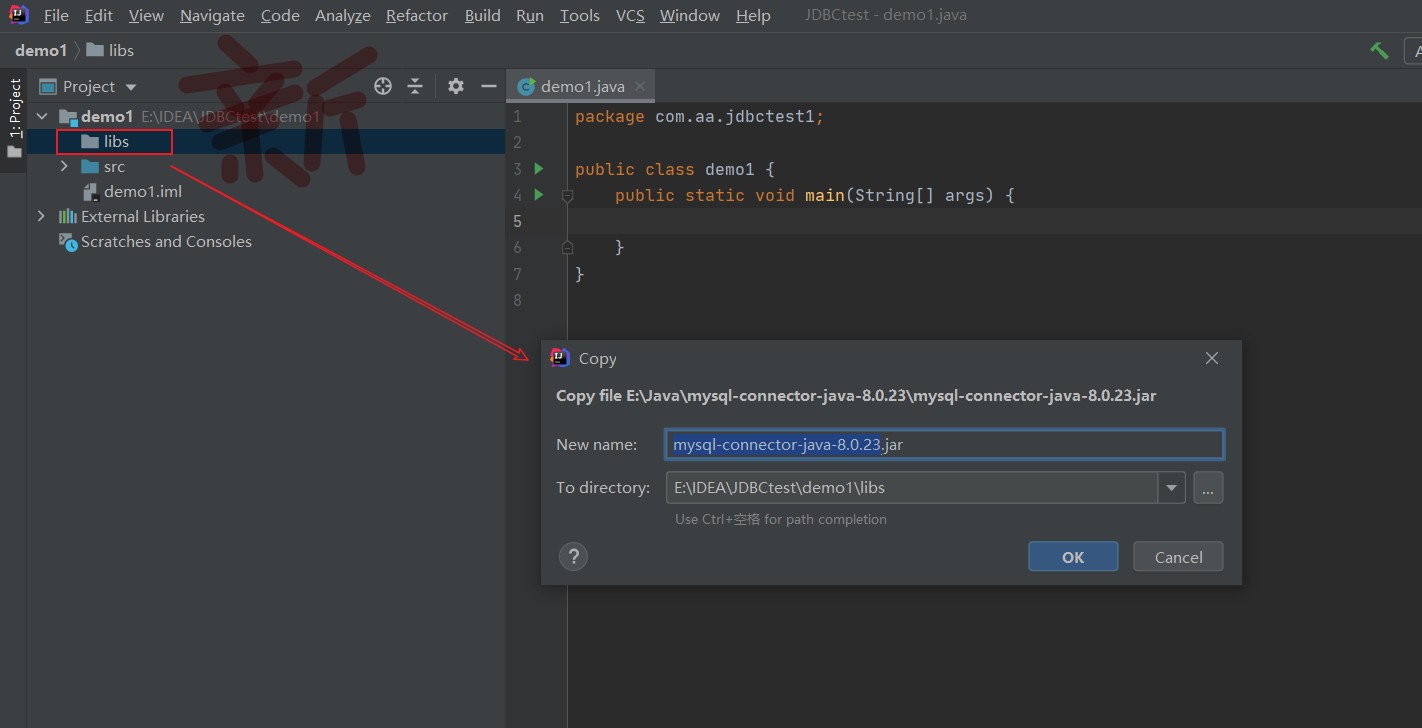Open the VCS menu
The width and height of the screenshot is (1422, 728).
(x=630, y=15)
